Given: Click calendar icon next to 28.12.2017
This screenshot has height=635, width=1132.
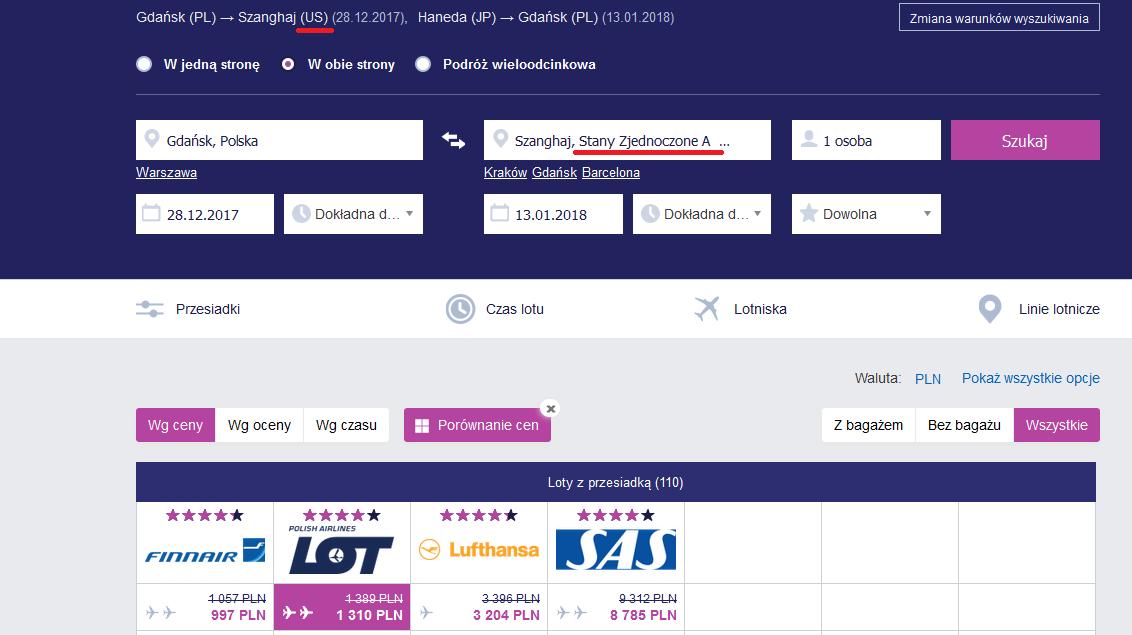Looking at the screenshot, I should [x=151, y=213].
